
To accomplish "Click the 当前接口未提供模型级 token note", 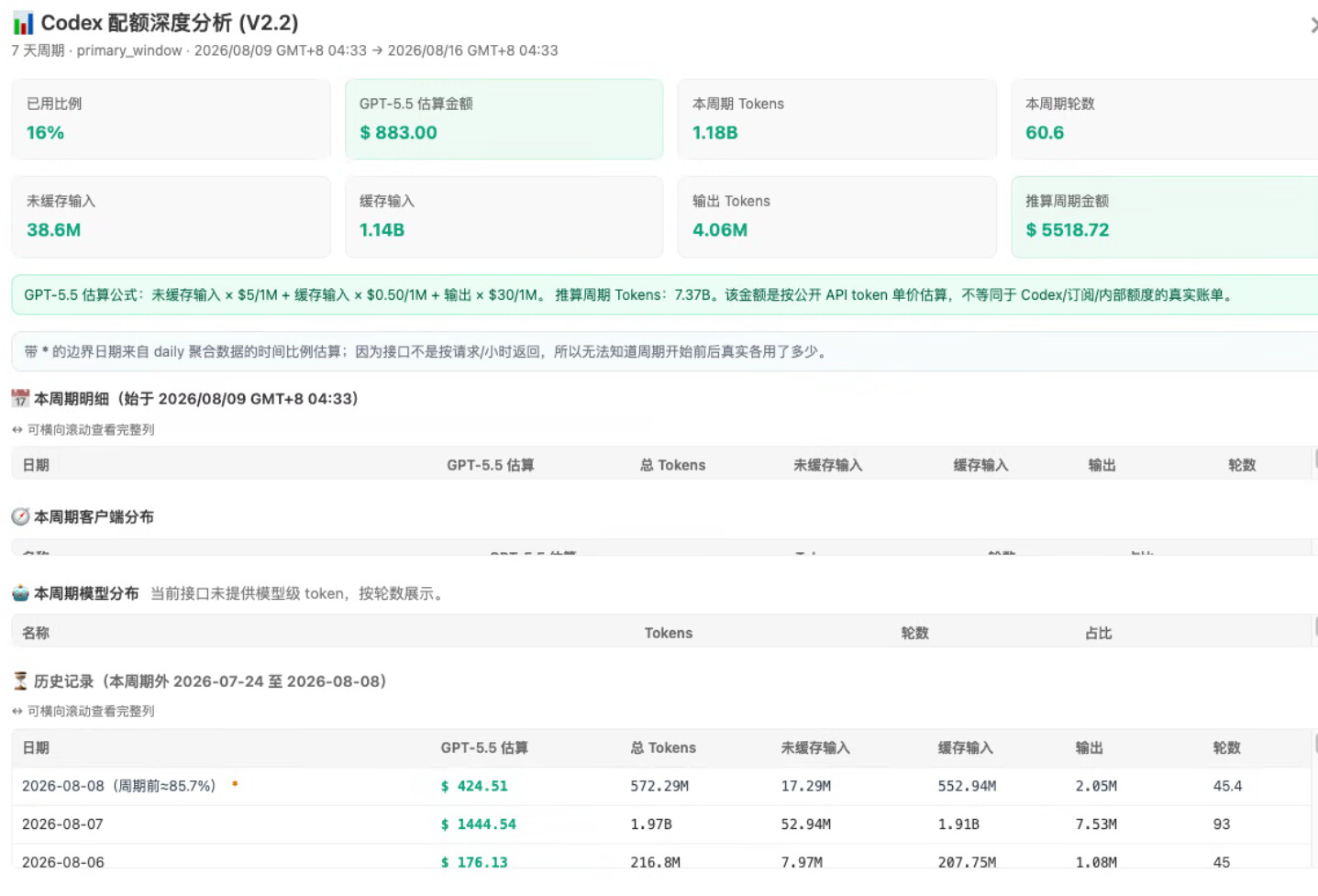I will [298, 593].
